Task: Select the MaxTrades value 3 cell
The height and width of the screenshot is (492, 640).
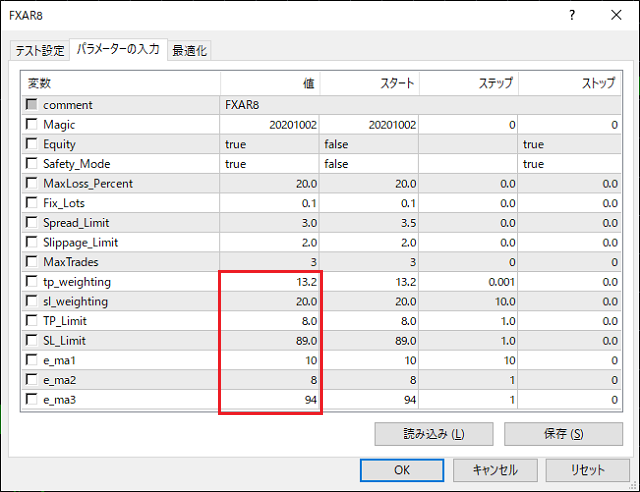Action: pos(269,262)
